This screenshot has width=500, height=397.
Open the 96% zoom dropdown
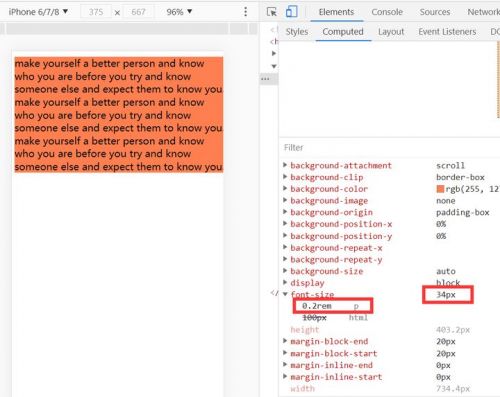tap(179, 12)
